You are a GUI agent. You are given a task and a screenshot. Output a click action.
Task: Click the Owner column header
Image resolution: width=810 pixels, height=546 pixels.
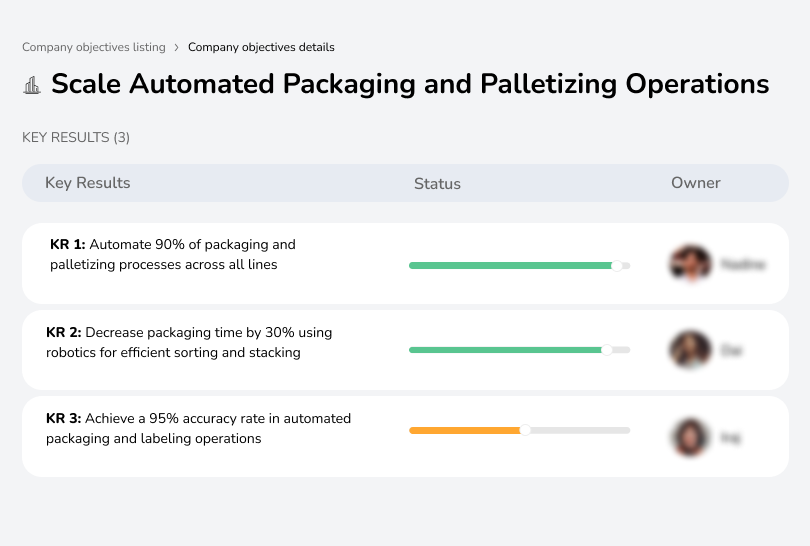[x=695, y=183]
